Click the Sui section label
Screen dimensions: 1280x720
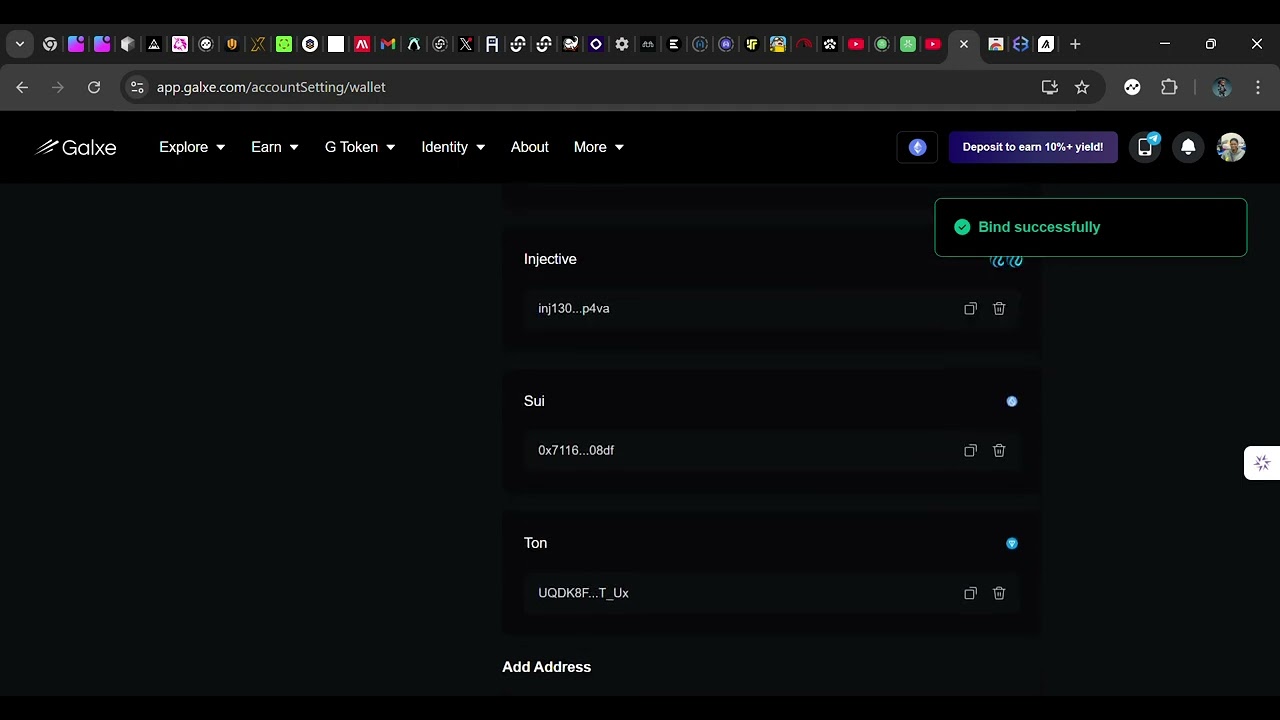click(x=534, y=401)
